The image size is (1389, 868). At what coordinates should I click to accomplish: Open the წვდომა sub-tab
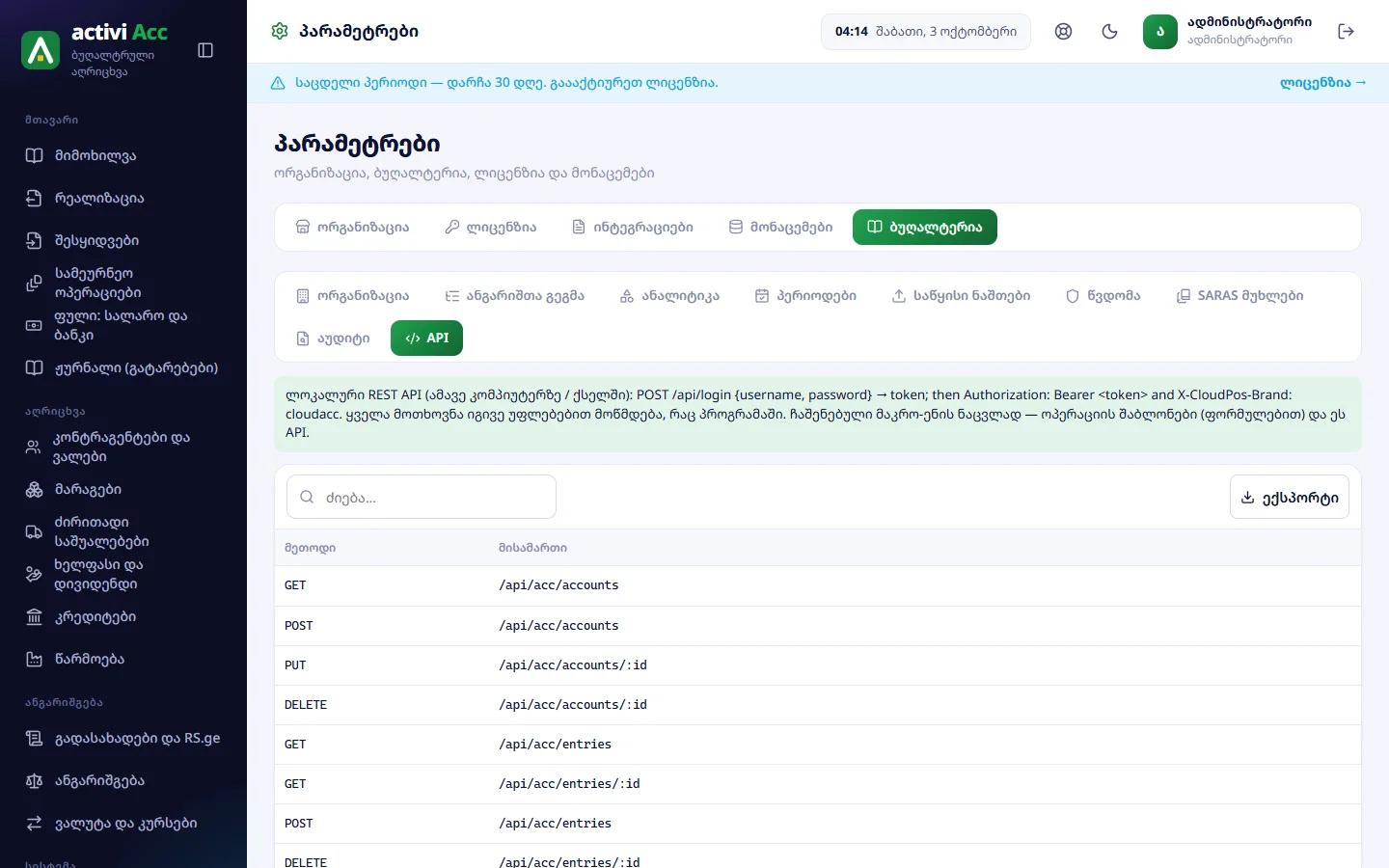pos(1103,296)
